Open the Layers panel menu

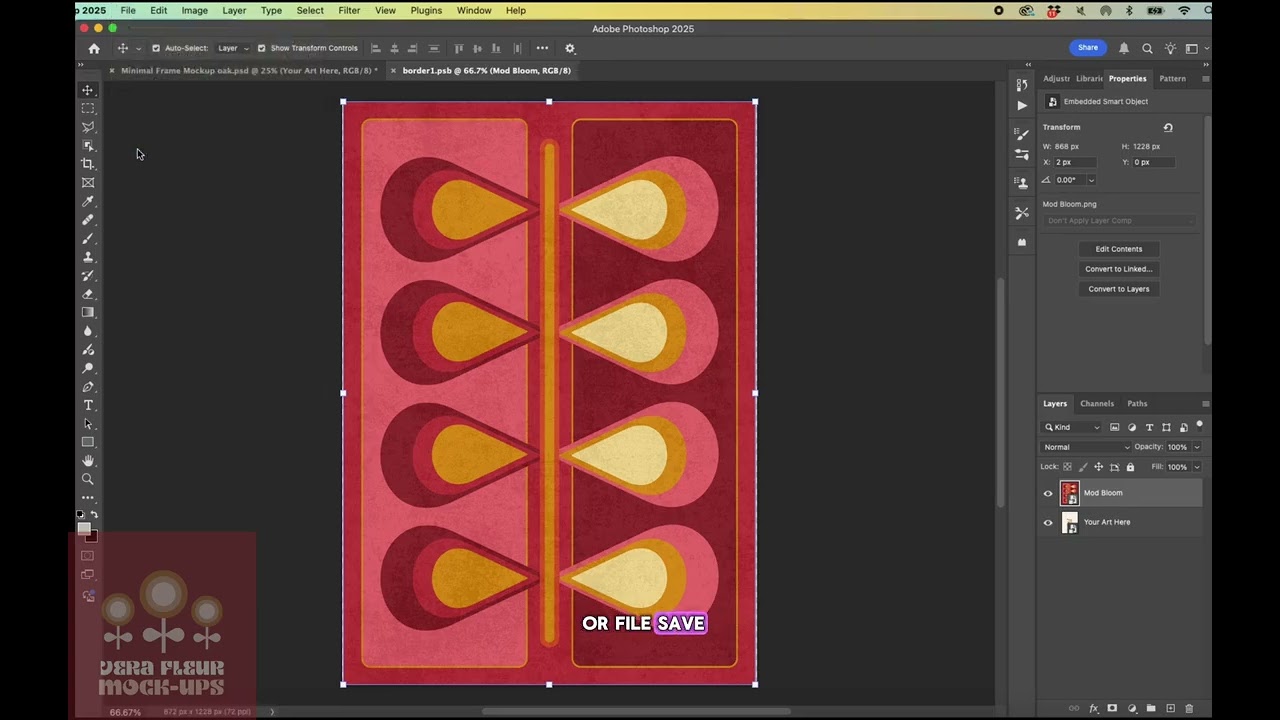1205,404
